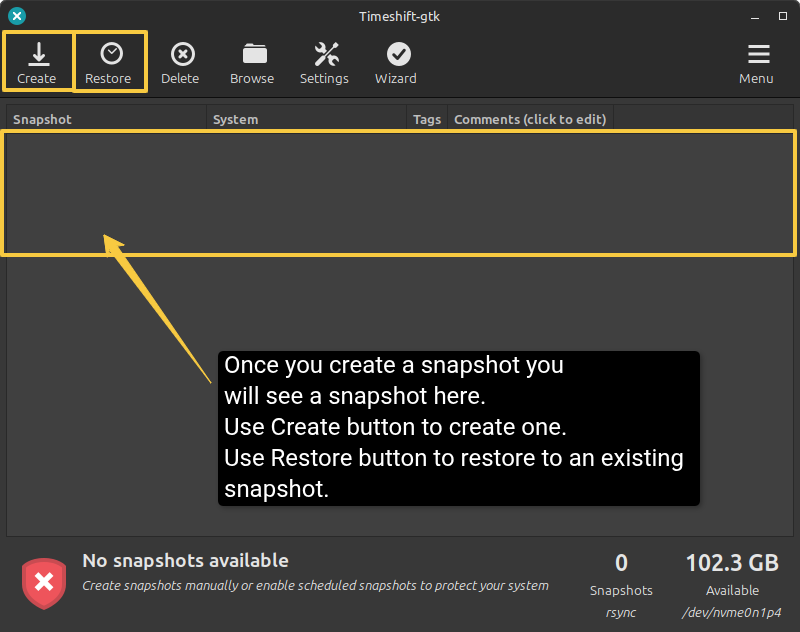
Task: Click the Tags column header
Action: (x=427, y=119)
